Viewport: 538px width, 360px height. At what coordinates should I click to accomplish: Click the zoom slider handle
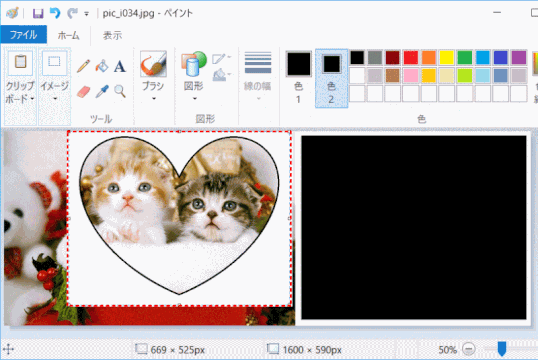tap(502, 349)
